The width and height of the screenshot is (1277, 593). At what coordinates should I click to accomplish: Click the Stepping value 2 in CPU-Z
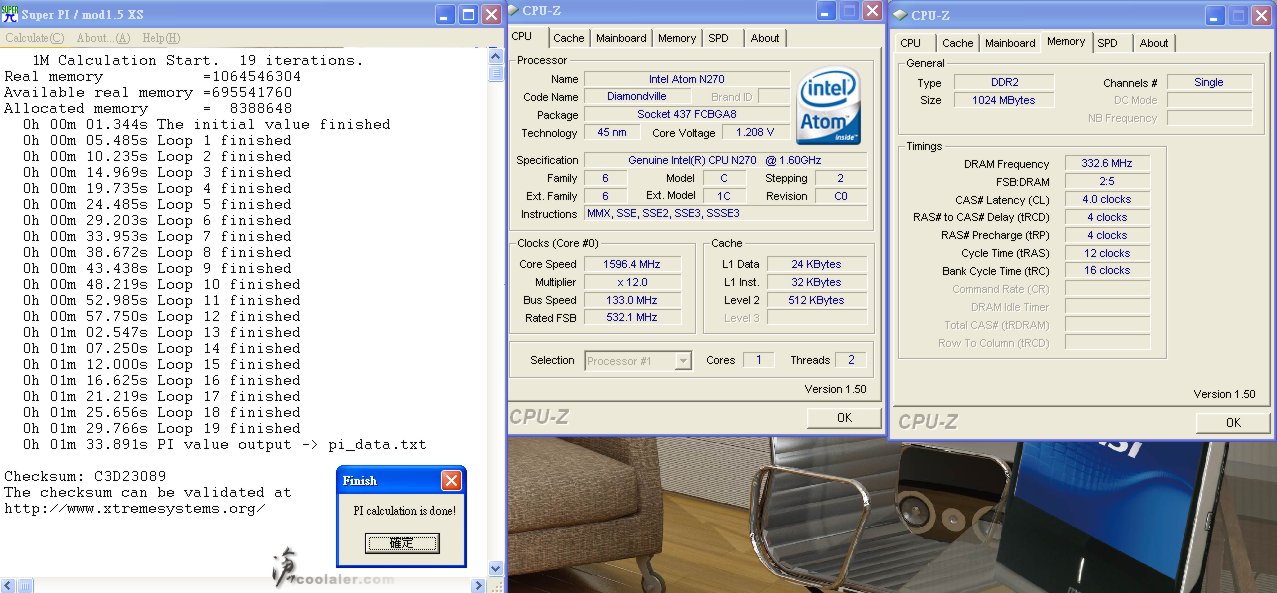(x=841, y=178)
